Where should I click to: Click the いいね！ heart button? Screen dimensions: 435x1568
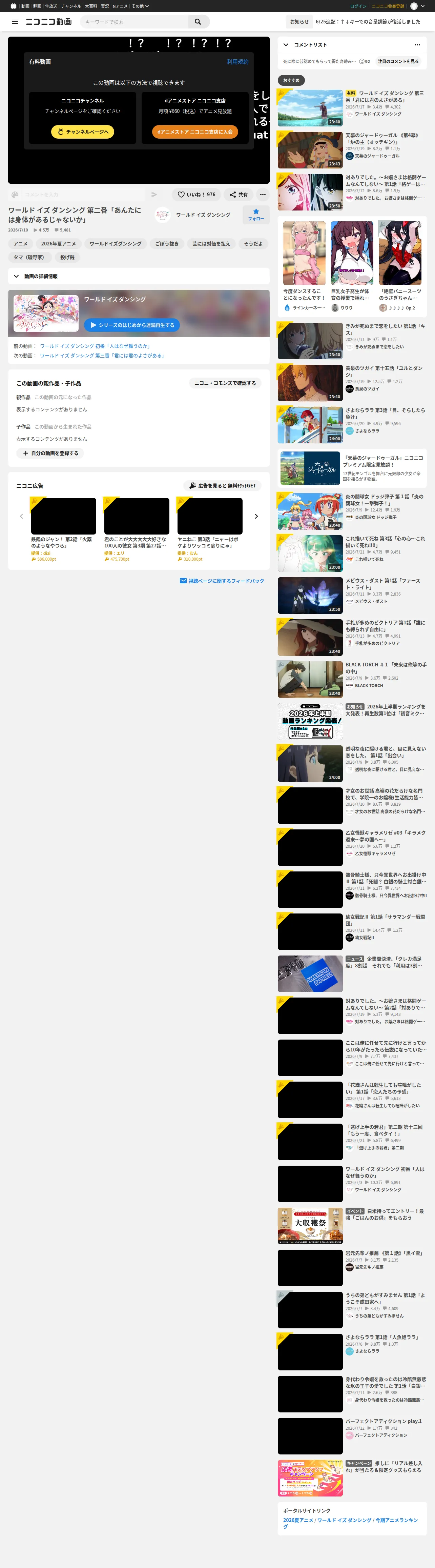pos(196,195)
